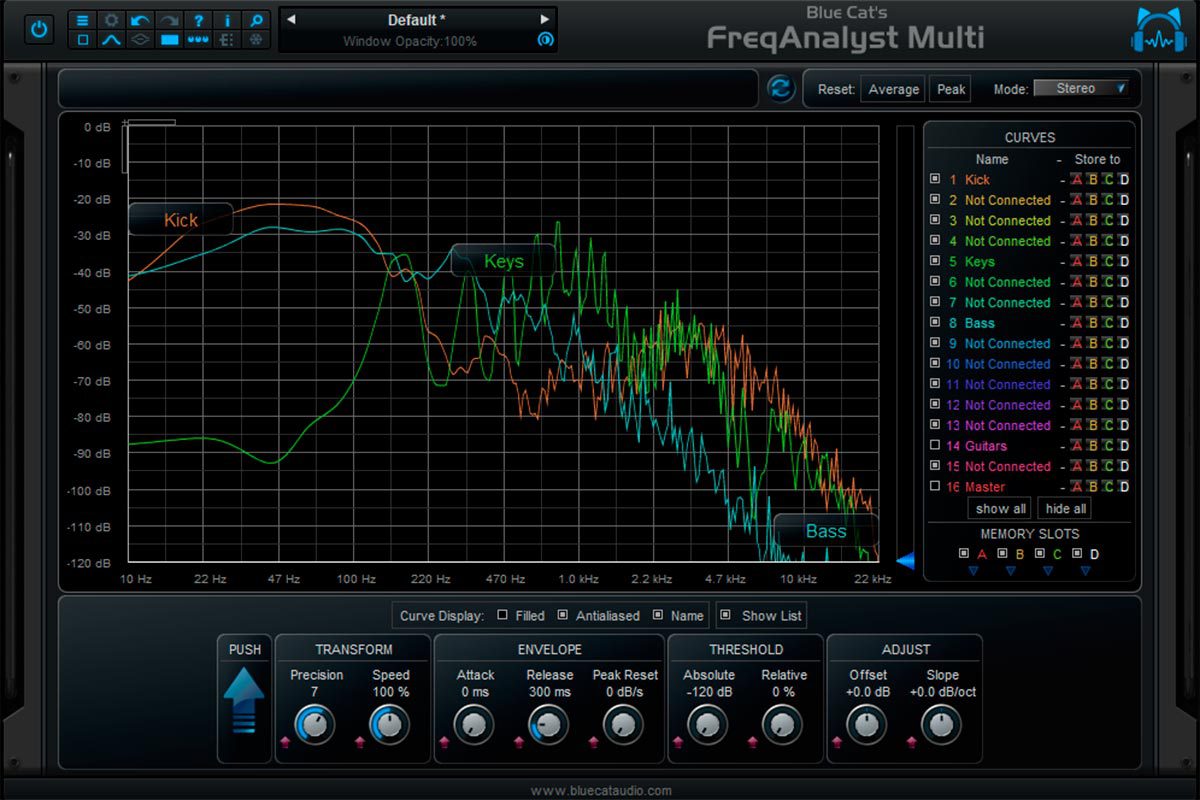Click the redo arrow icon
1200x800 pixels.
[170, 20]
